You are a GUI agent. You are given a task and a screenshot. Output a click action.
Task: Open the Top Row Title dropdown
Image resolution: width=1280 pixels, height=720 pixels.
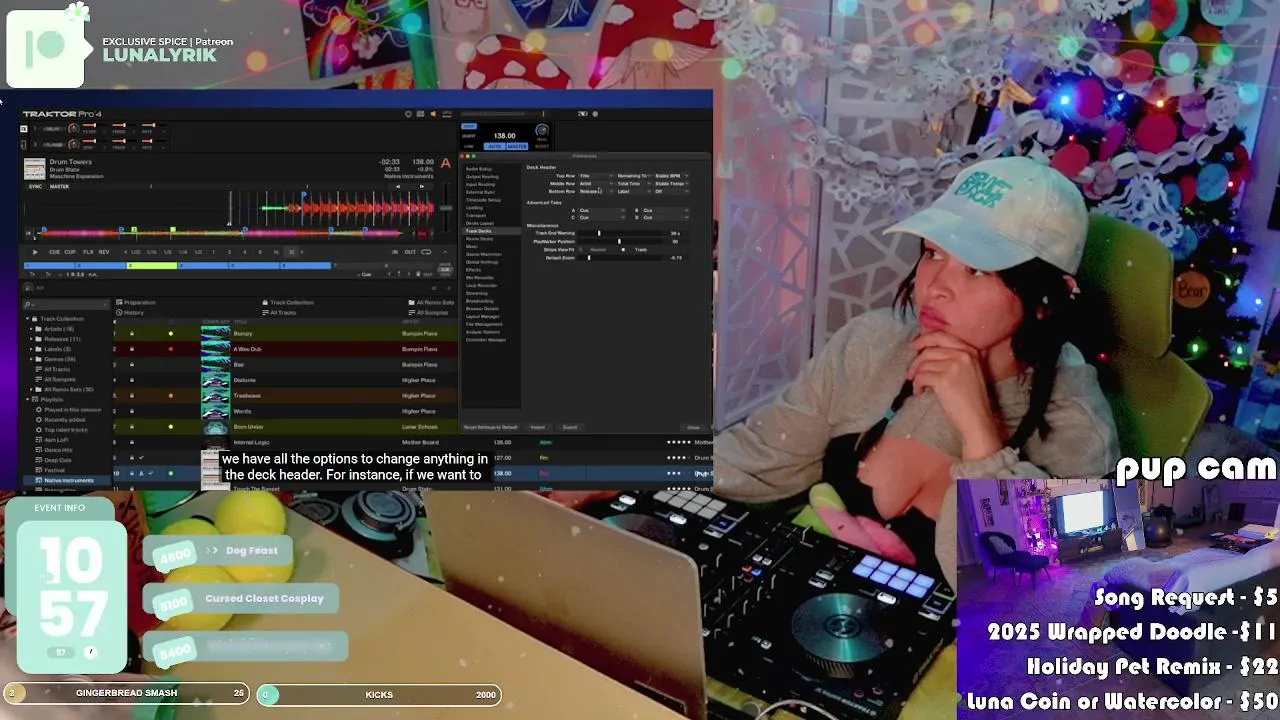pos(596,176)
